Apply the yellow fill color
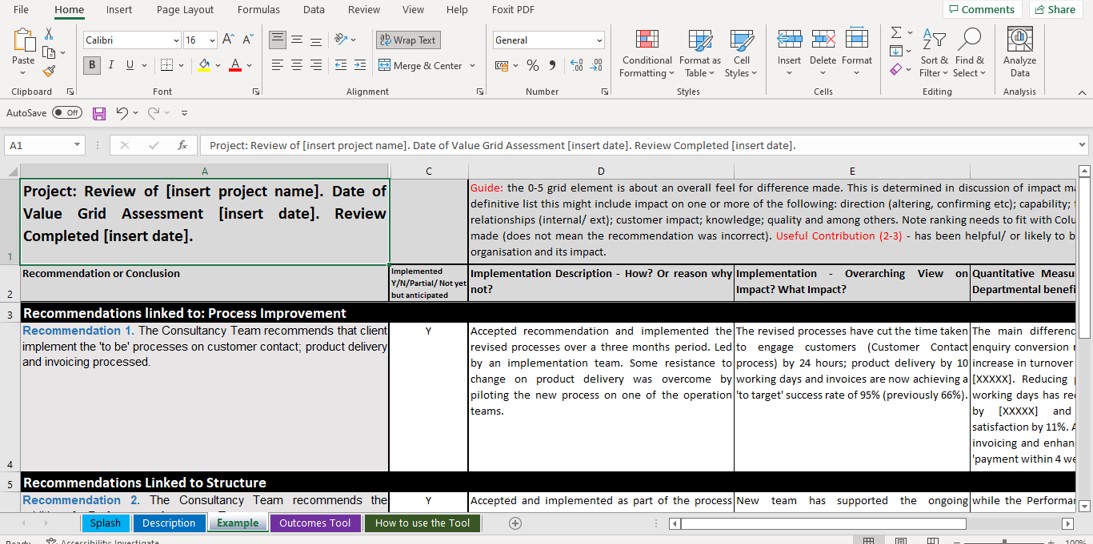 click(x=204, y=66)
